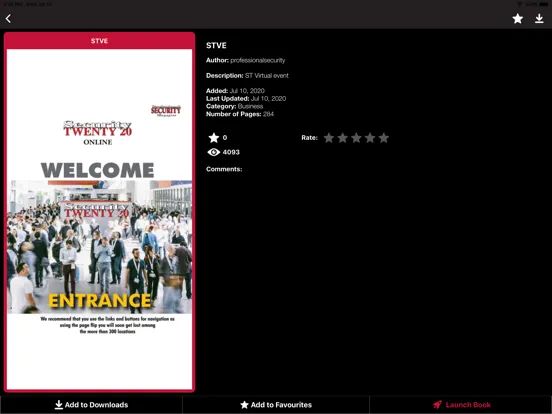Viewport: 552px width, 414px height.
Task: Click Add to Downloads button
Action: [x=92, y=405]
